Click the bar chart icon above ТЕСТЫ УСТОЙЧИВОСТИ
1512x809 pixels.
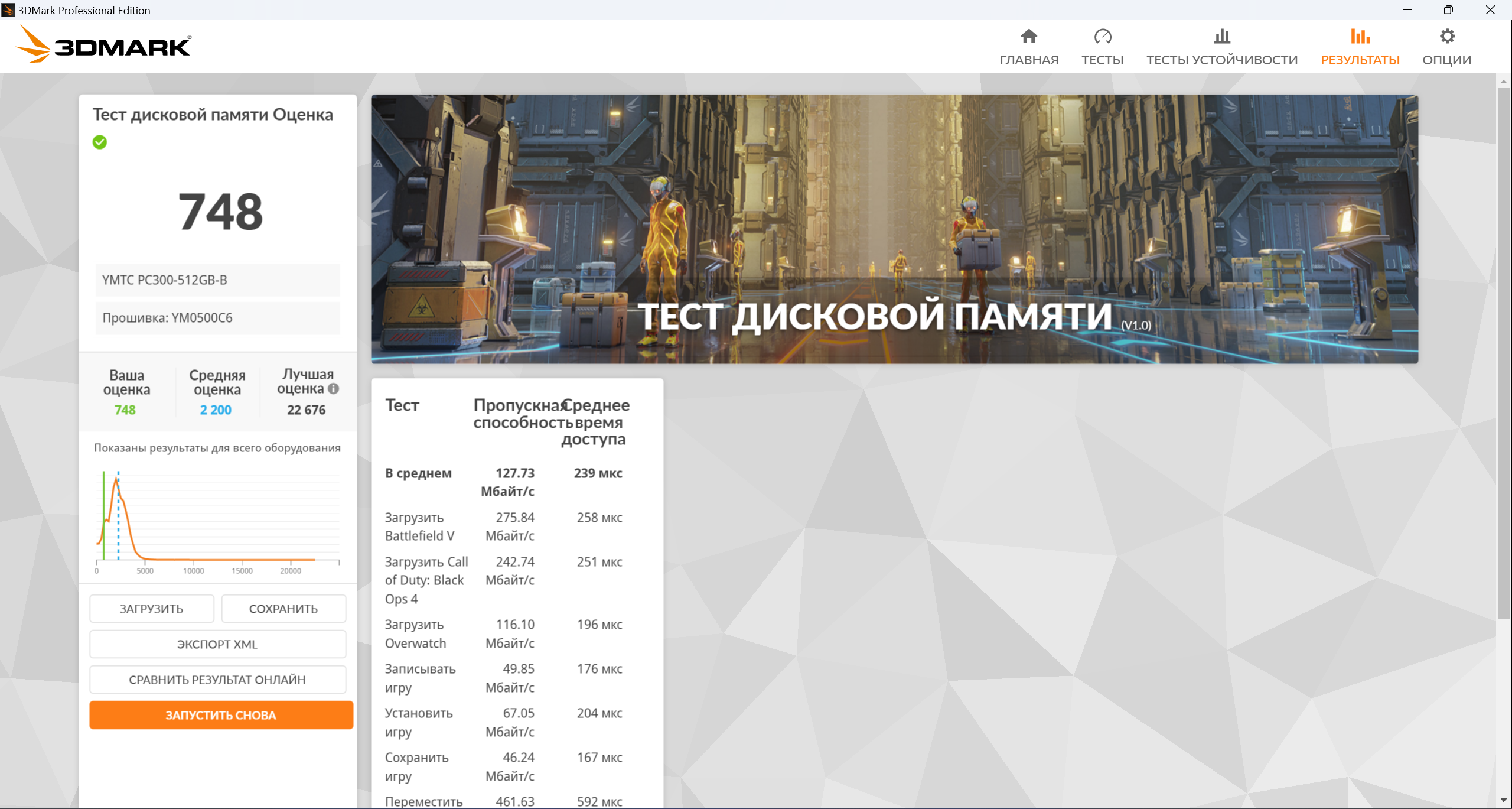pyautogui.click(x=1222, y=37)
